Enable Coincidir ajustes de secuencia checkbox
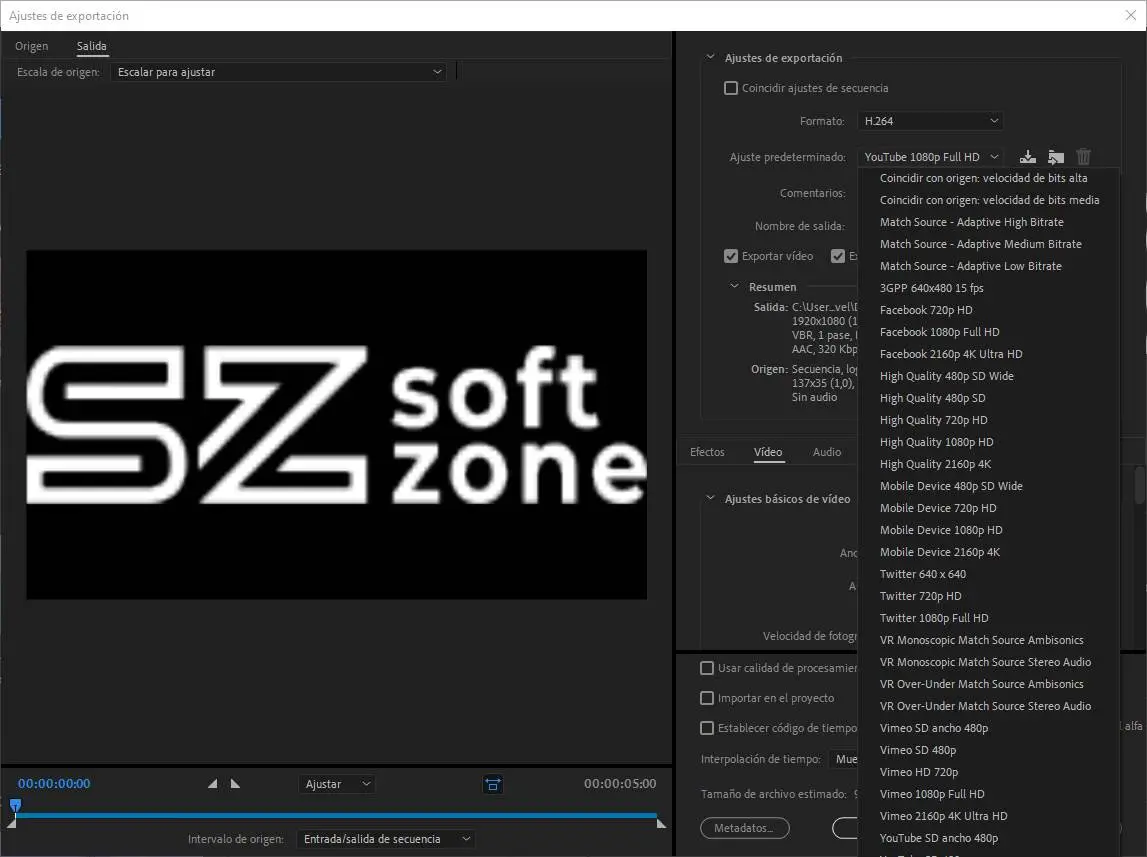Screen dimensions: 1147x857 pyautogui.click(x=731, y=88)
